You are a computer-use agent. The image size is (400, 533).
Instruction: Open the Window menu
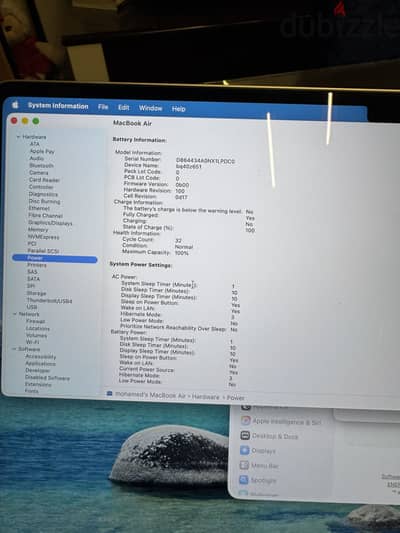150,108
